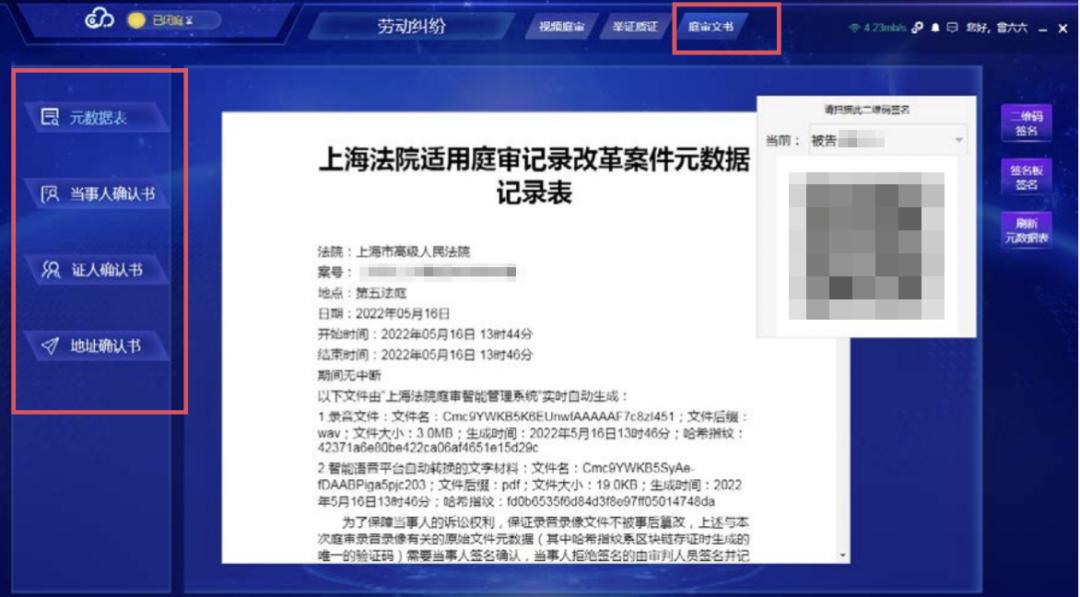Click the 2.智能语音平台 paragraph
Viewport: 1080px width, 597px height.
point(530,485)
